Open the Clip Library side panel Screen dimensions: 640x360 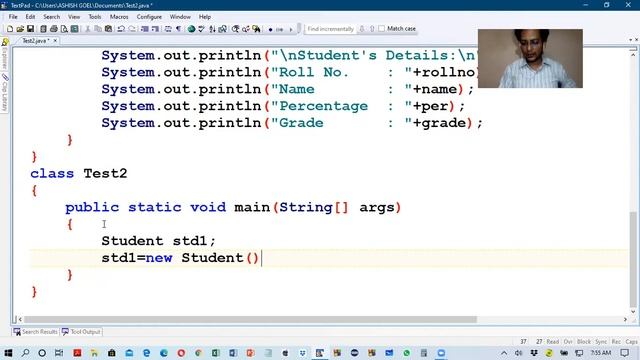click(x=4, y=92)
